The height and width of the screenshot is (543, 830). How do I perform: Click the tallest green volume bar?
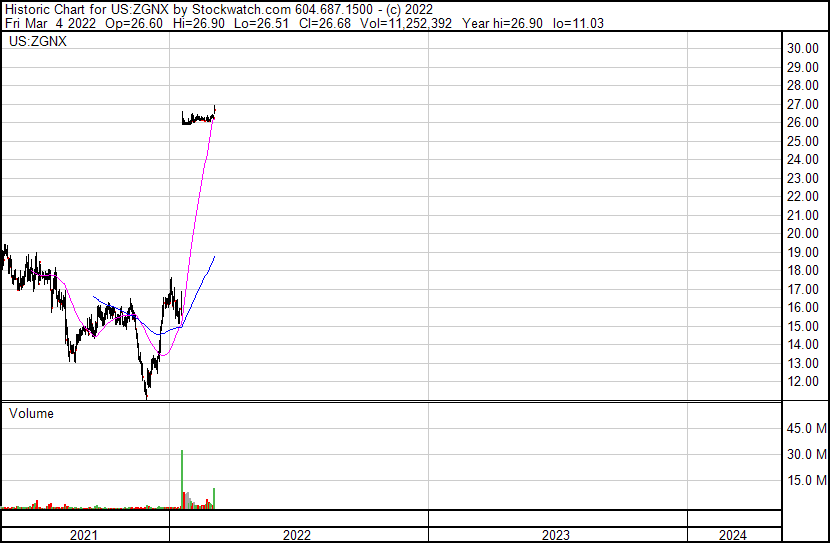point(182,479)
